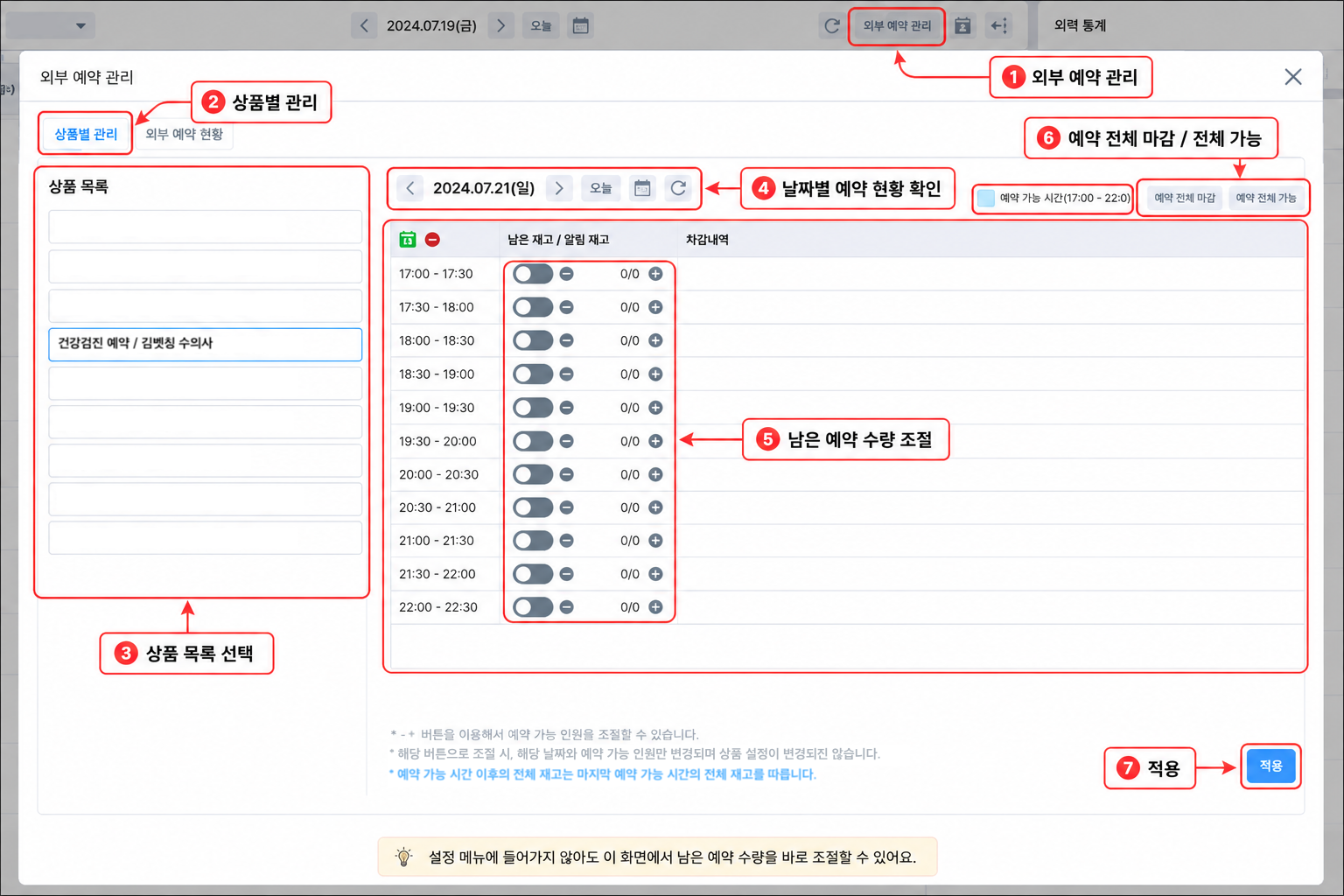Switch to 외부 예약 현황 tab

[x=184, y=134]
